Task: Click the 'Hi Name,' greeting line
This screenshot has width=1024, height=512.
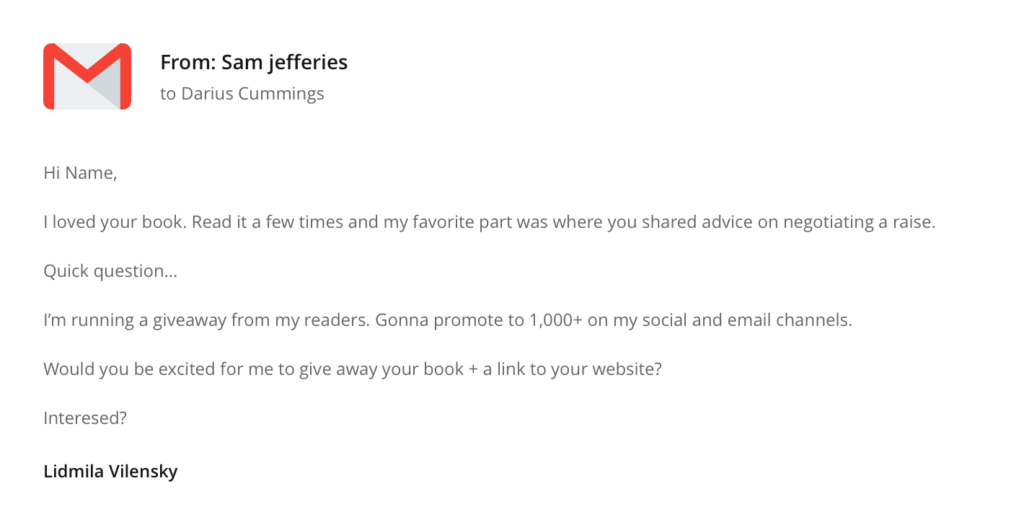Action: coord(80,174)
